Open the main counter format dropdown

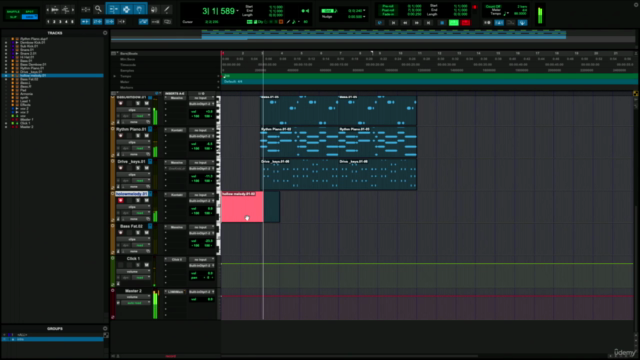238,11
